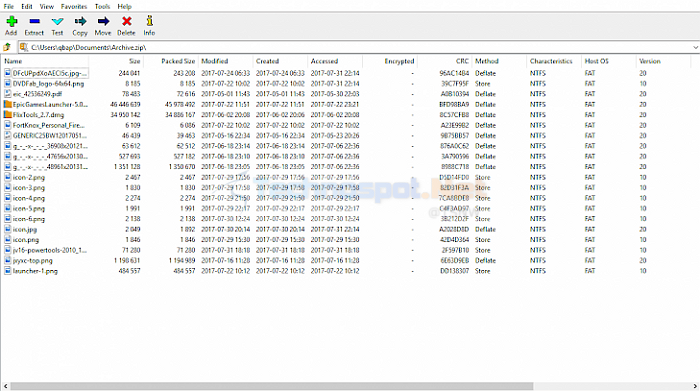
Task: Open the File menu
Action: (8, 7)
